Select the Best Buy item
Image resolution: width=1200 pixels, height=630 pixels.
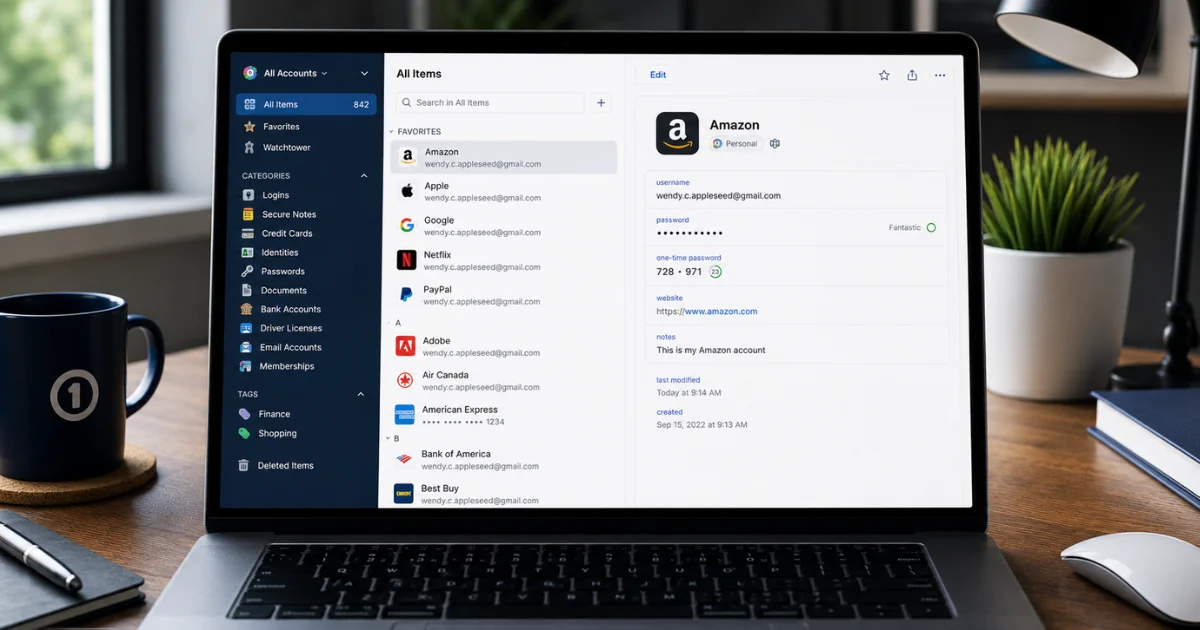click(x=501, y=494)
